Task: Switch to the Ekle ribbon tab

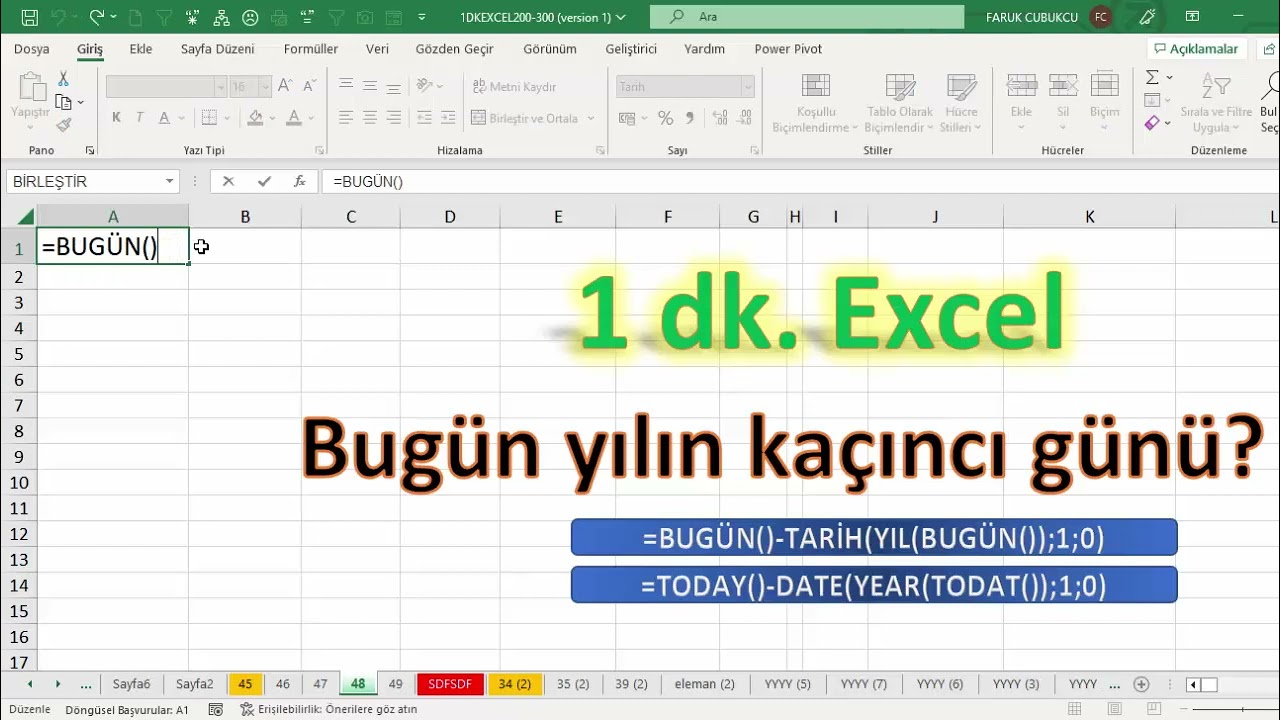Action: 141,49
